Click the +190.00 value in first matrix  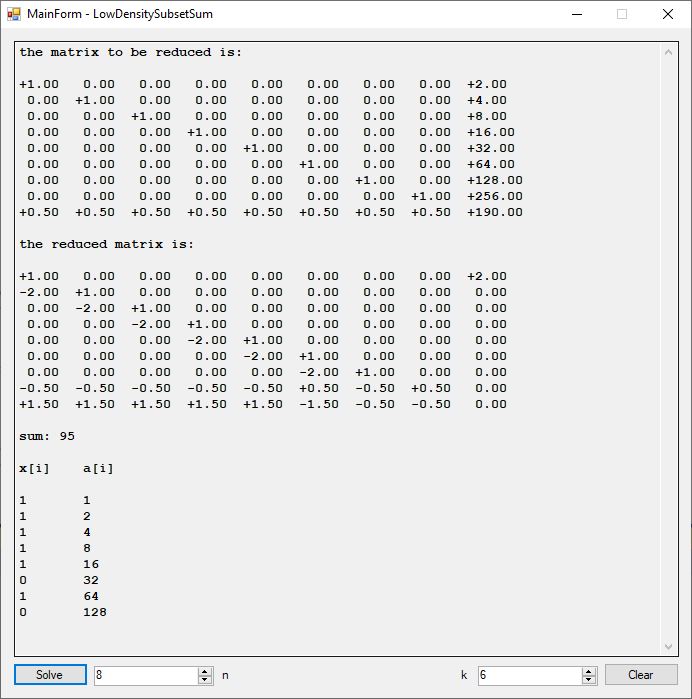click(495, 212)
